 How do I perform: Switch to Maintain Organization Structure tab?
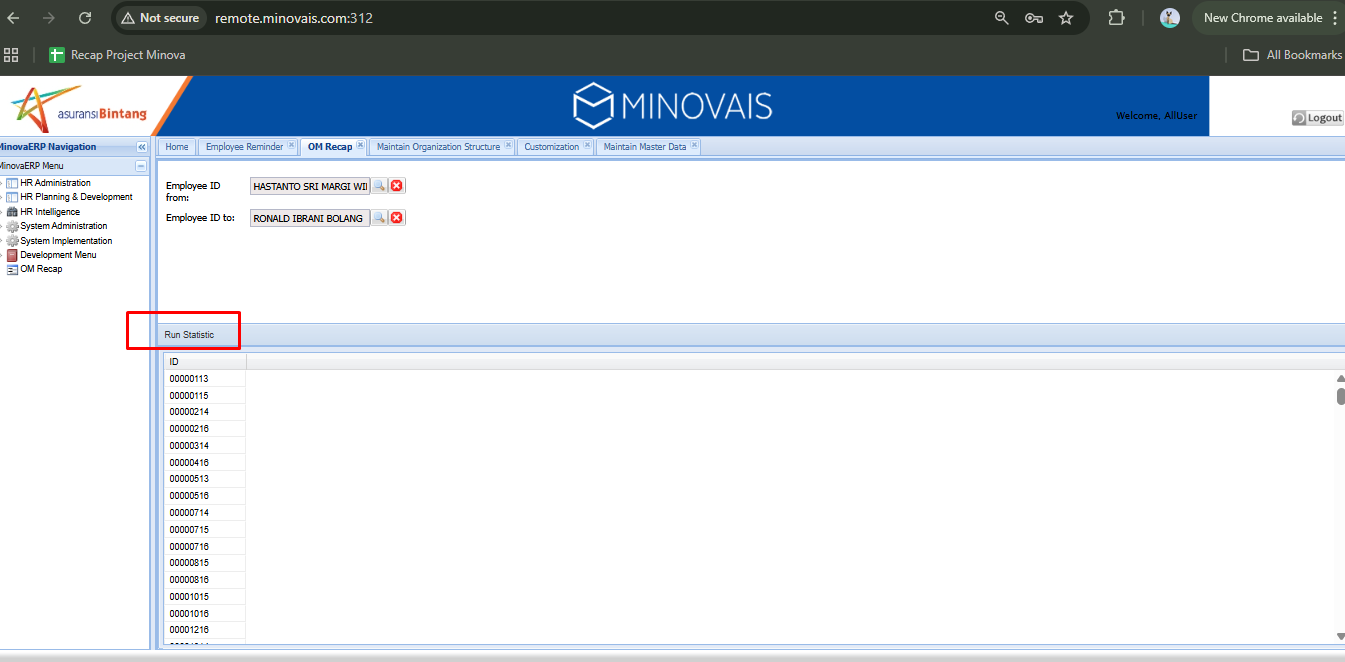click(438, 147)
